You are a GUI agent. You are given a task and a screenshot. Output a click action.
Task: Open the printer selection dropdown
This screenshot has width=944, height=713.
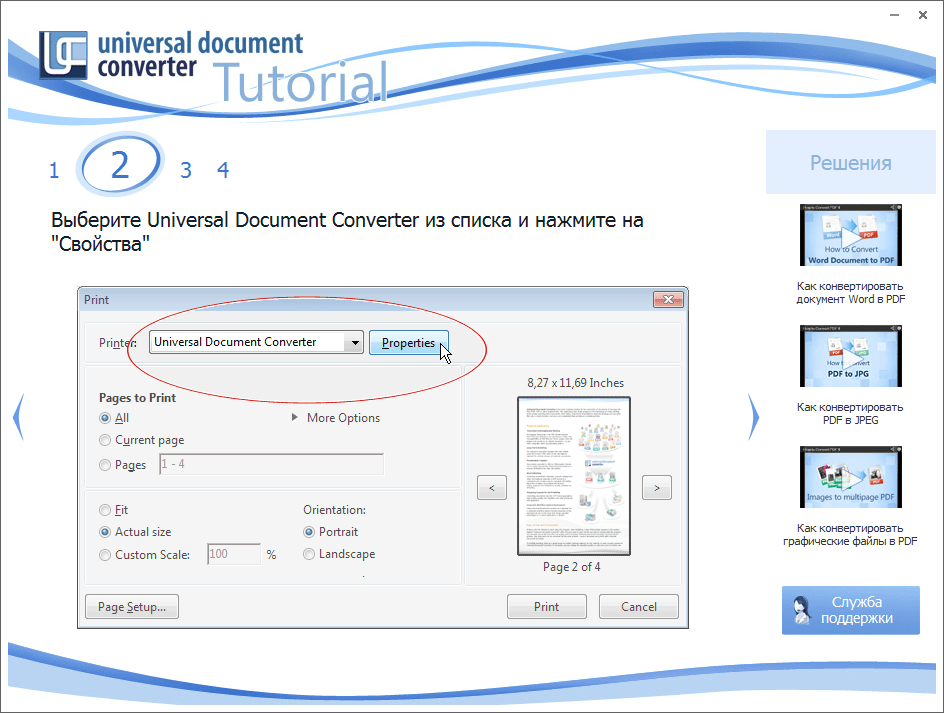click(355, 342)
